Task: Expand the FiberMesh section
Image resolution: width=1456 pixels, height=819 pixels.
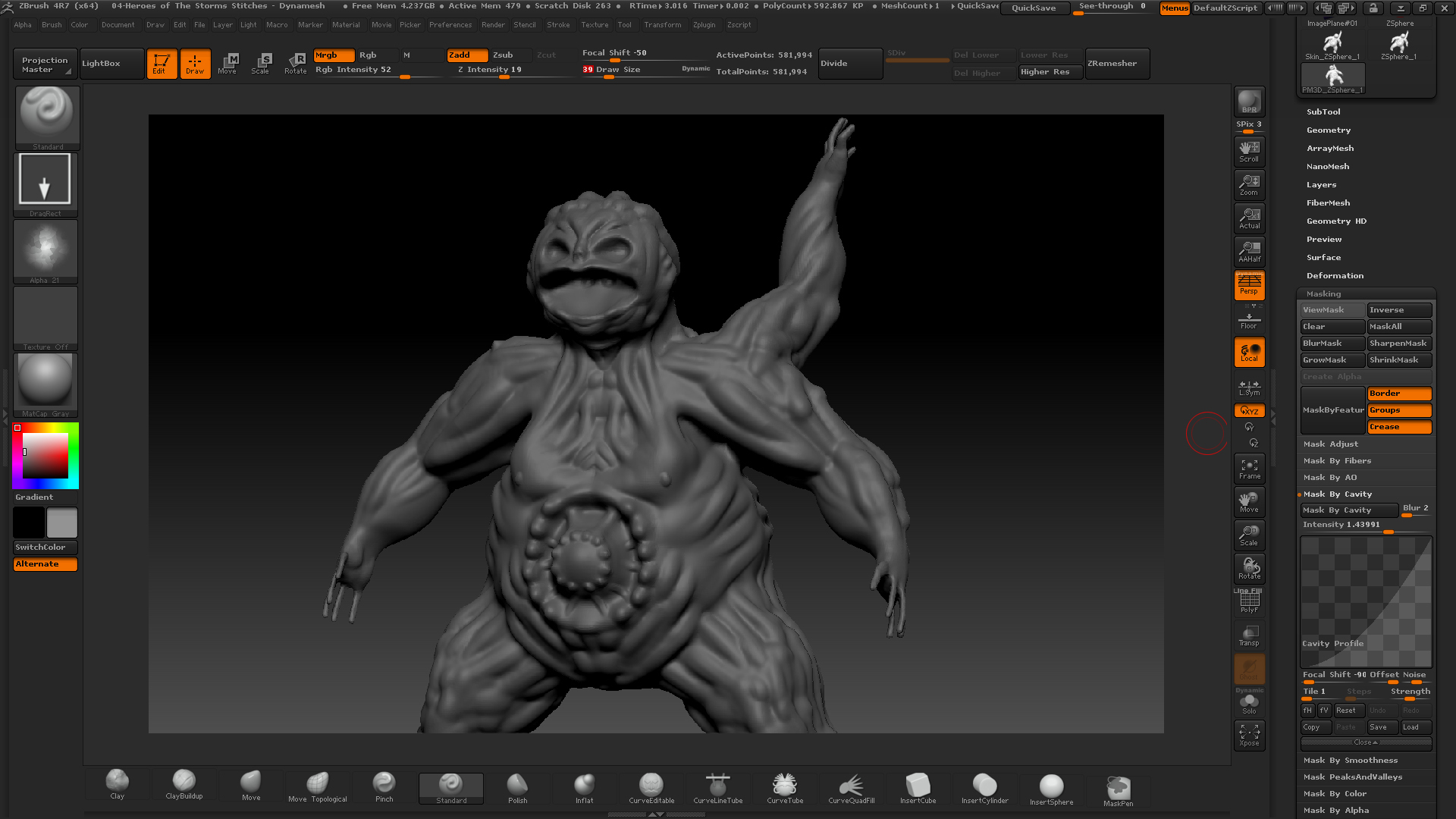Action: [x=1328, y=203]
